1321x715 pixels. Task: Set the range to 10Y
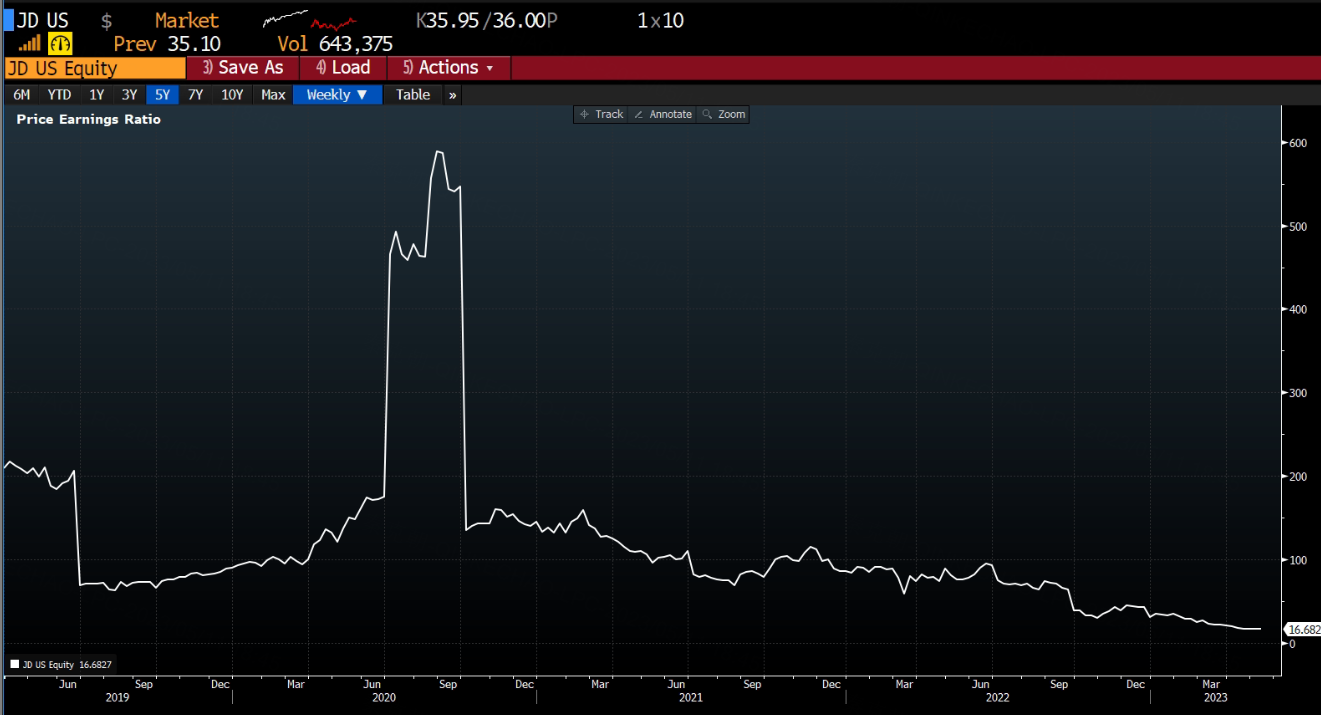[x=232, y=95]
